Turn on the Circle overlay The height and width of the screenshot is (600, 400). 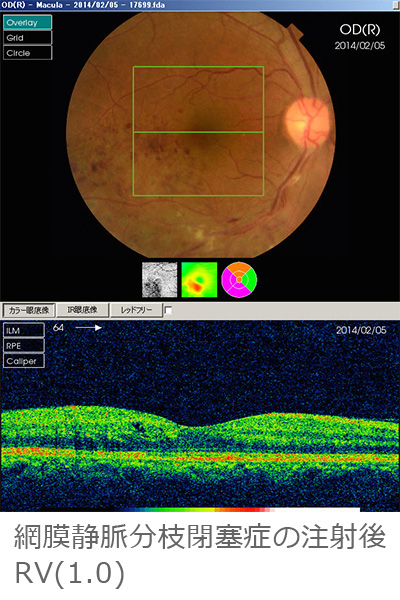tap(27, 53)
